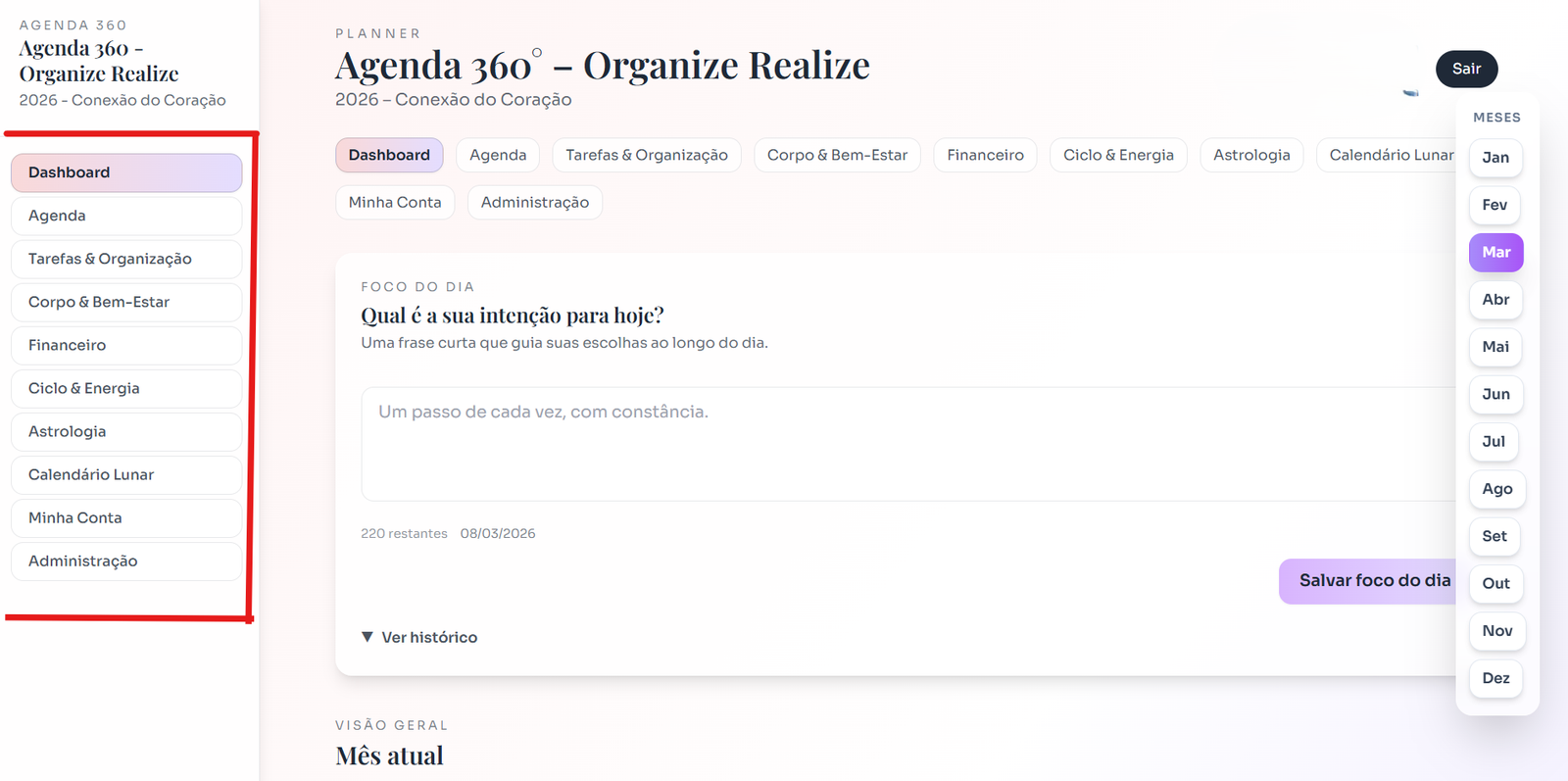Switch to Ciclo & Energia top tab
The width and height of the screenshot is (1568, 781).
[1118, 155]
